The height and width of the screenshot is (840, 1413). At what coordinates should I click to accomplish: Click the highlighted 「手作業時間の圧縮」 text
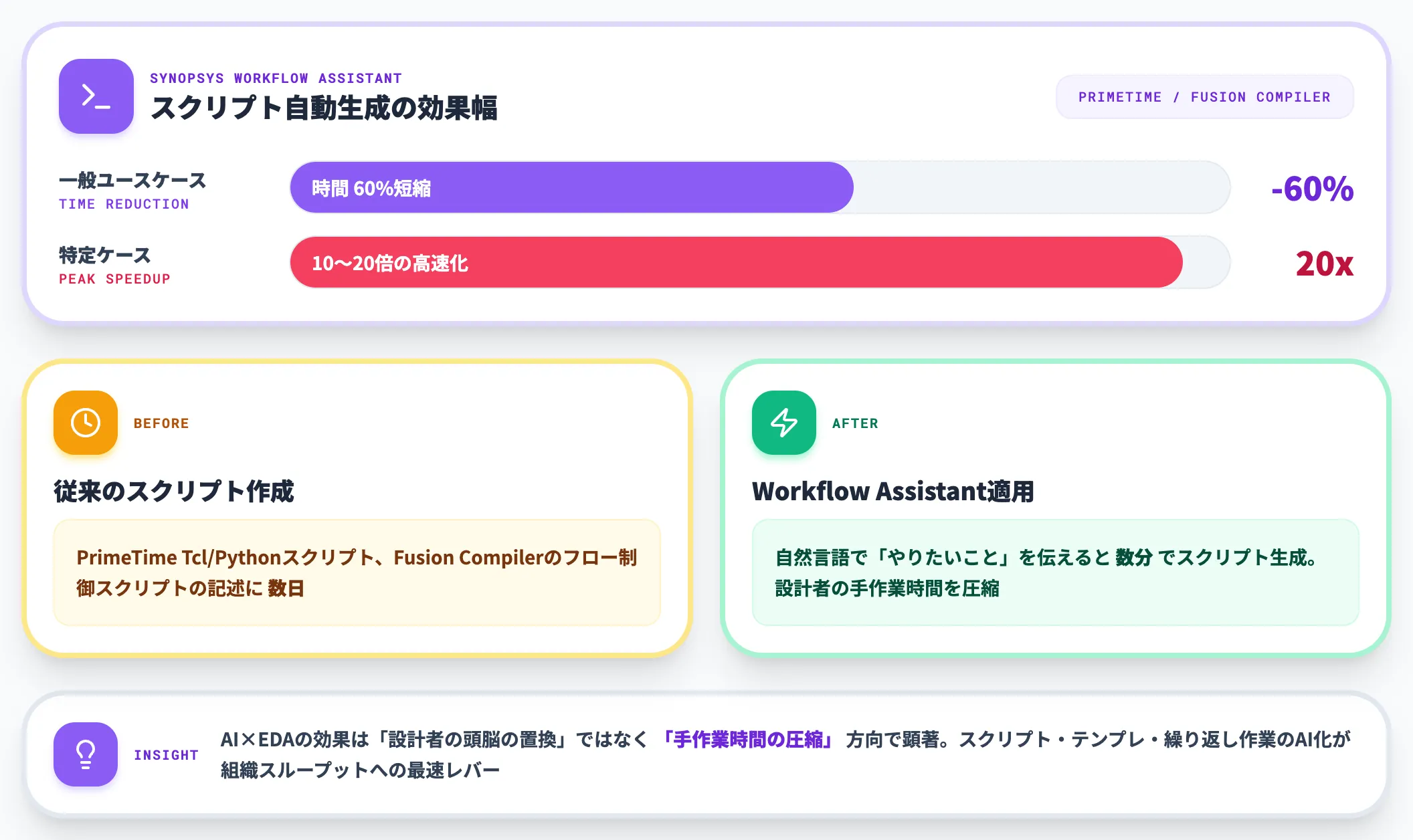coord(747,739)
